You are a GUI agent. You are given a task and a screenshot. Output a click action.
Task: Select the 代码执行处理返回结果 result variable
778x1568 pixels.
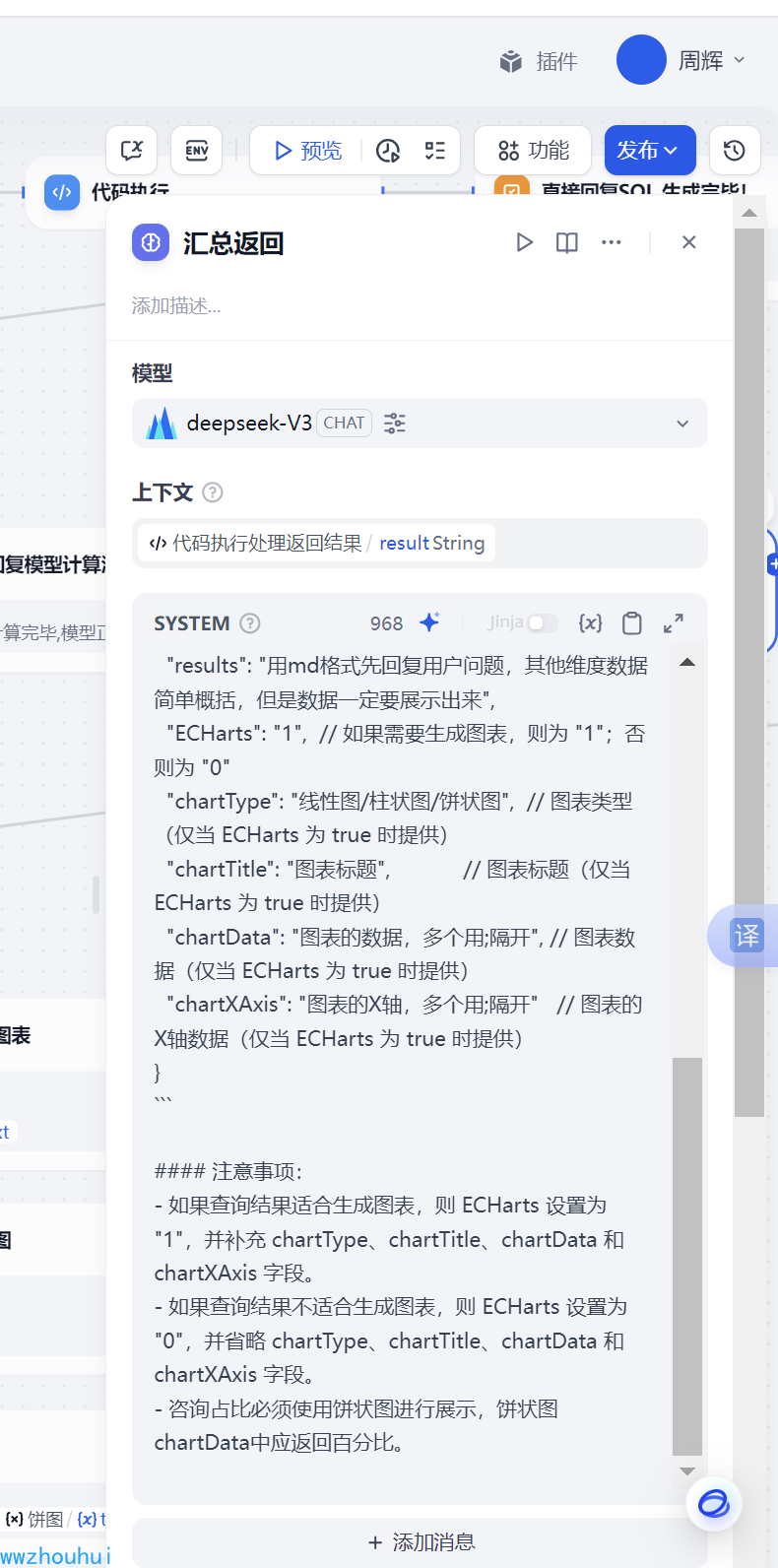pyautogui.click(x=317, y=543)
